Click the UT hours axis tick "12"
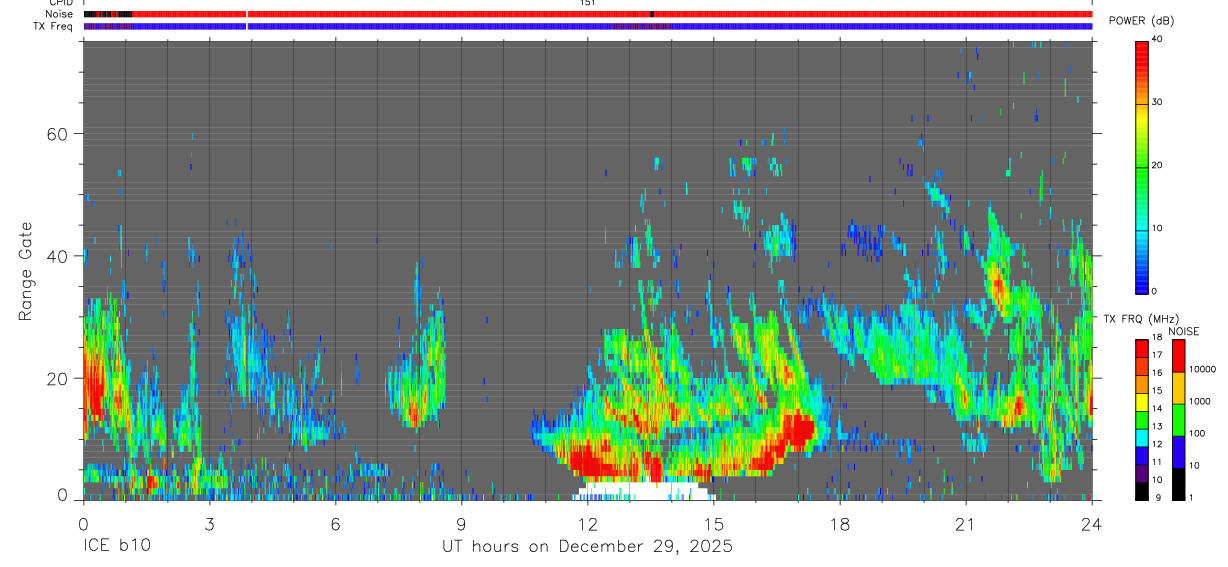 pyautogui.click(x=587, y=523)
